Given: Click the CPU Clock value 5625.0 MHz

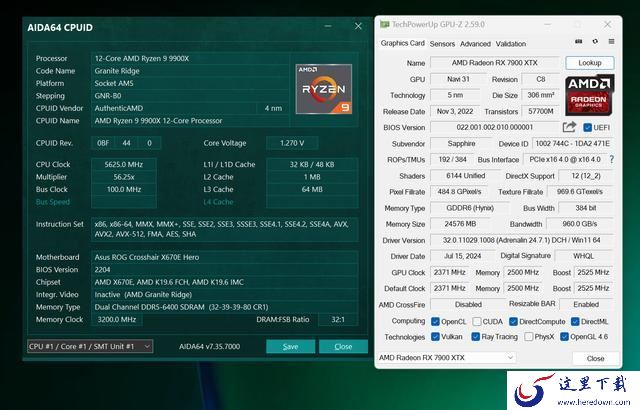Looking at the screenshot, I should tap(124, 164).
